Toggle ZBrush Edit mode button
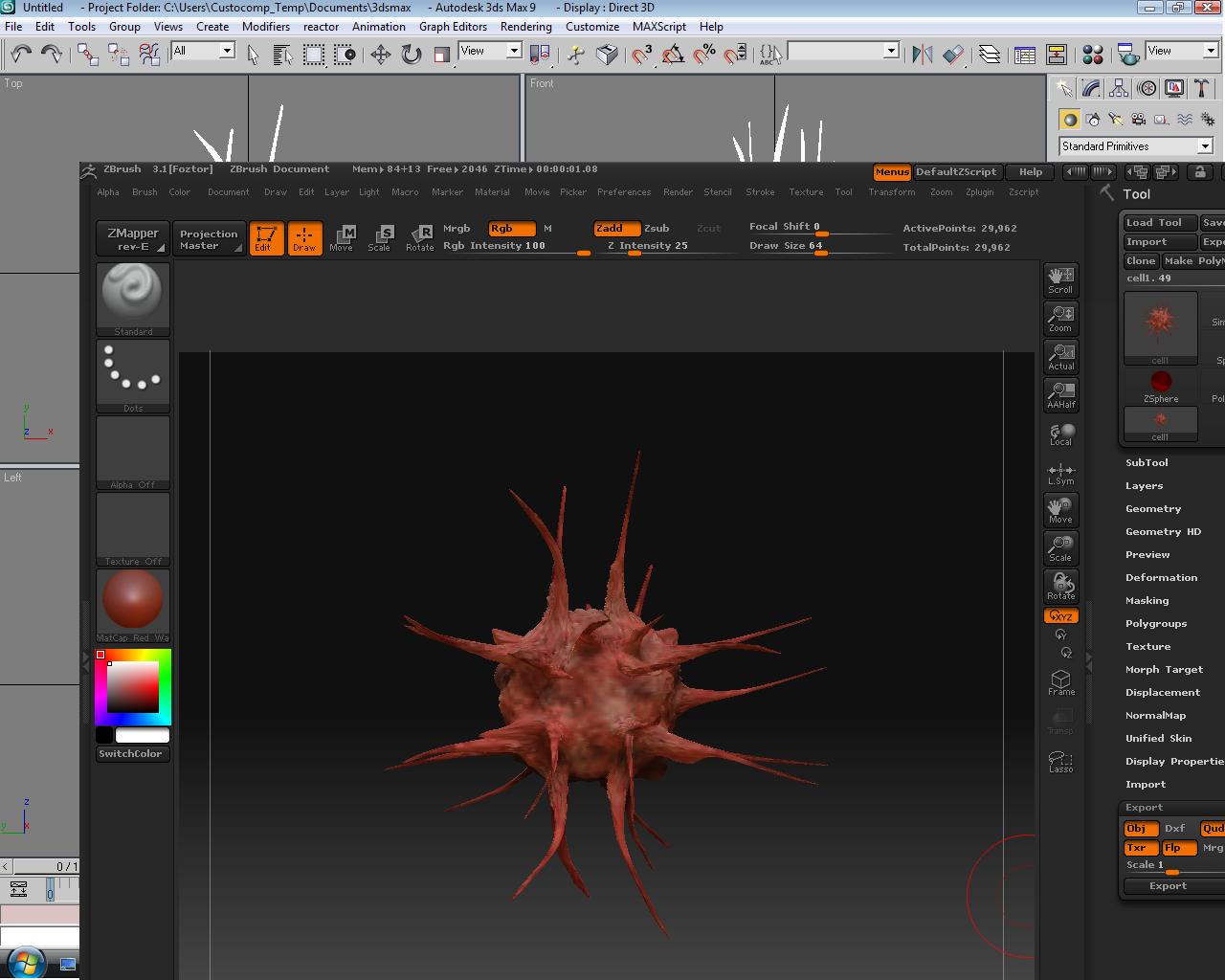Image resolution: width=1225 pixels, height=980 pixels. click(266, 238)
